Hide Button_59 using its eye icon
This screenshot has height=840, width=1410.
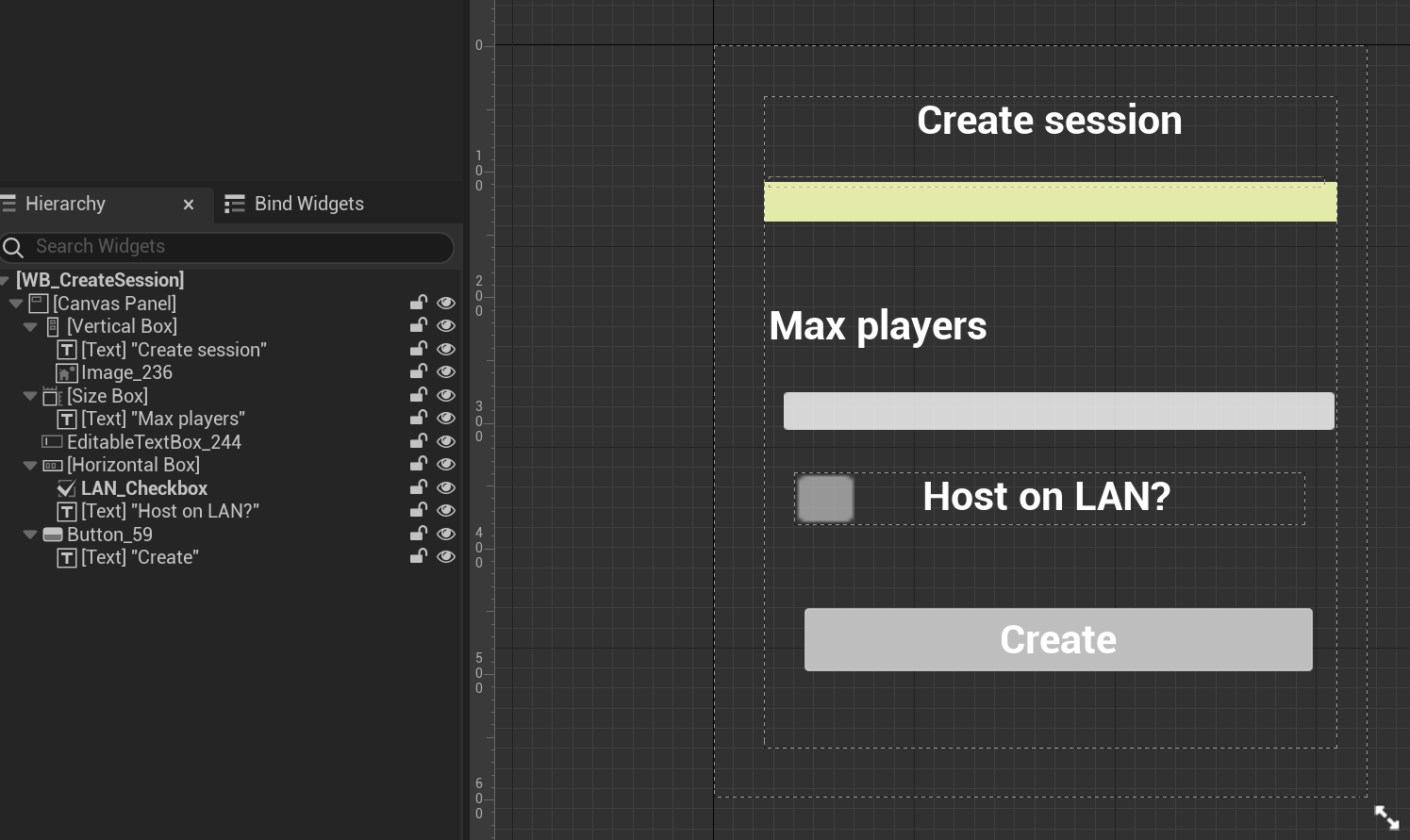point(446,534)
